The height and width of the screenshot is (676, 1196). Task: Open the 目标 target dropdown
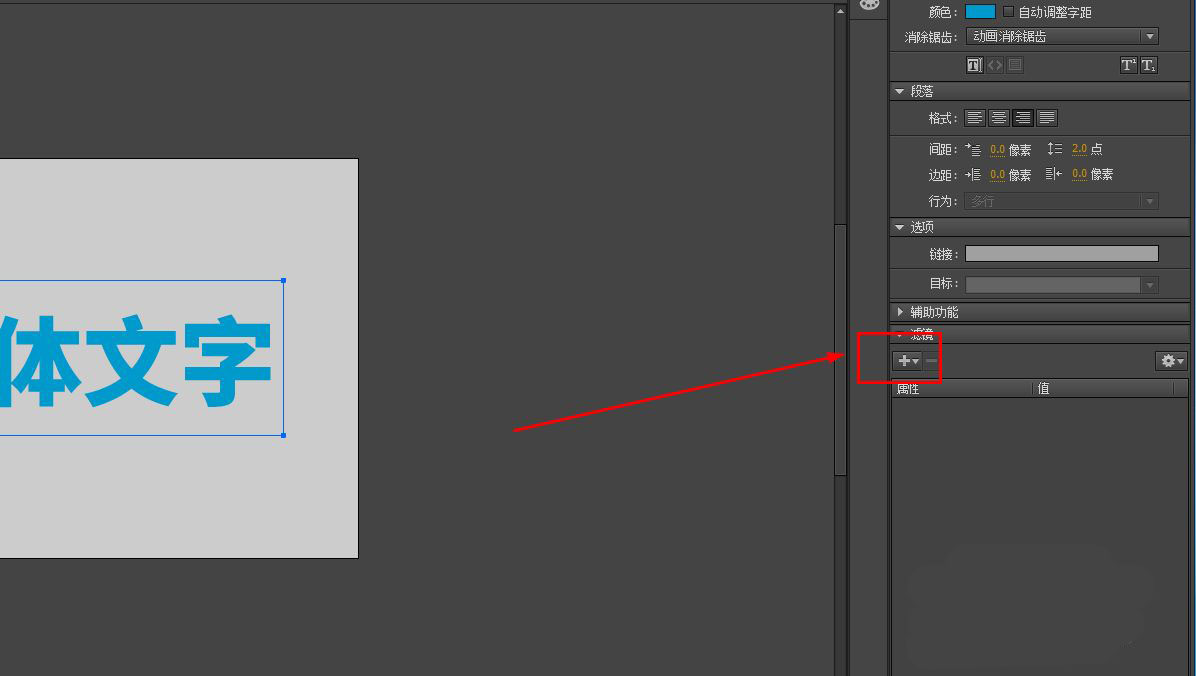click(x=1062, y=285)
